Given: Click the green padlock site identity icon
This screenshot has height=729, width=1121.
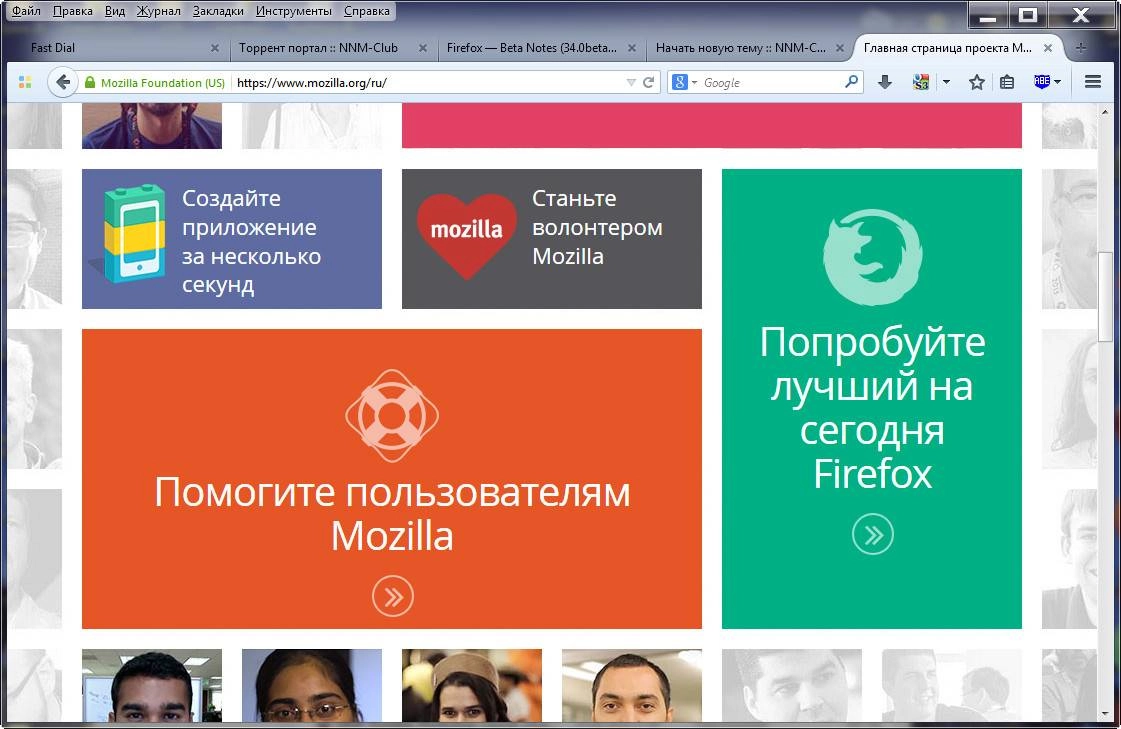Looking at the screenshot, I should coord(90,82).
